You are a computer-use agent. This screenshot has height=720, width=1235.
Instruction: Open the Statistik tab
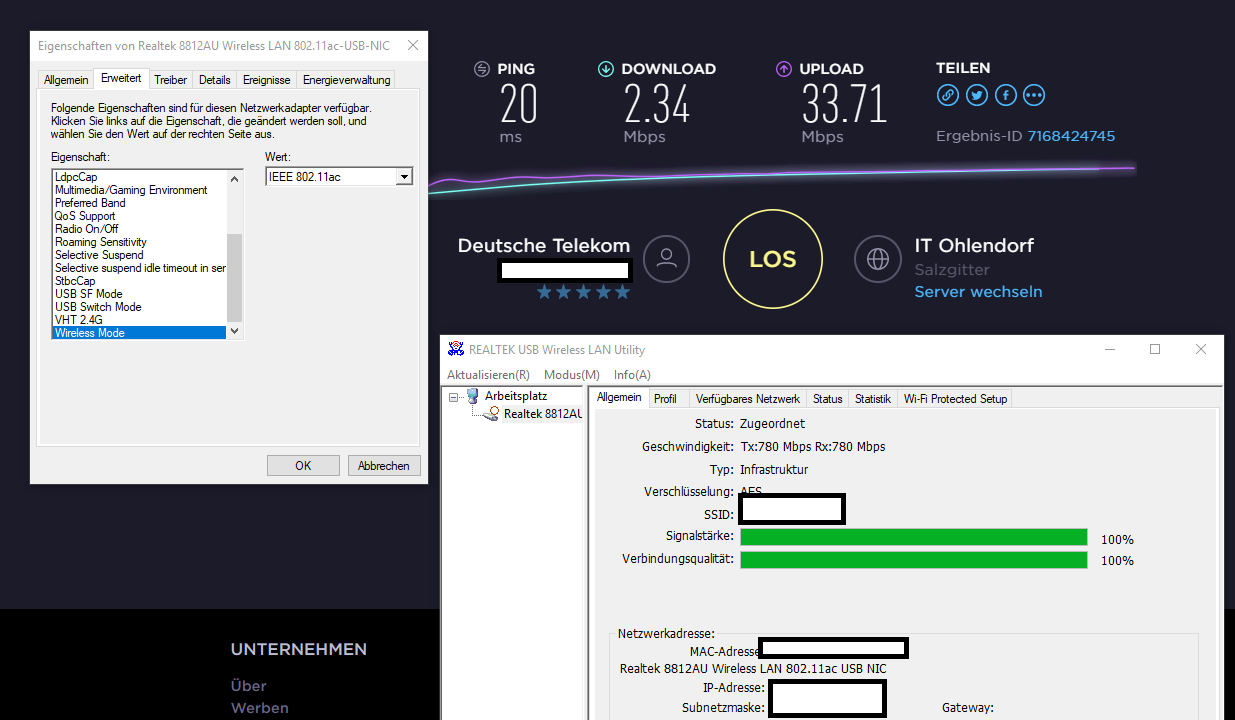872,398
